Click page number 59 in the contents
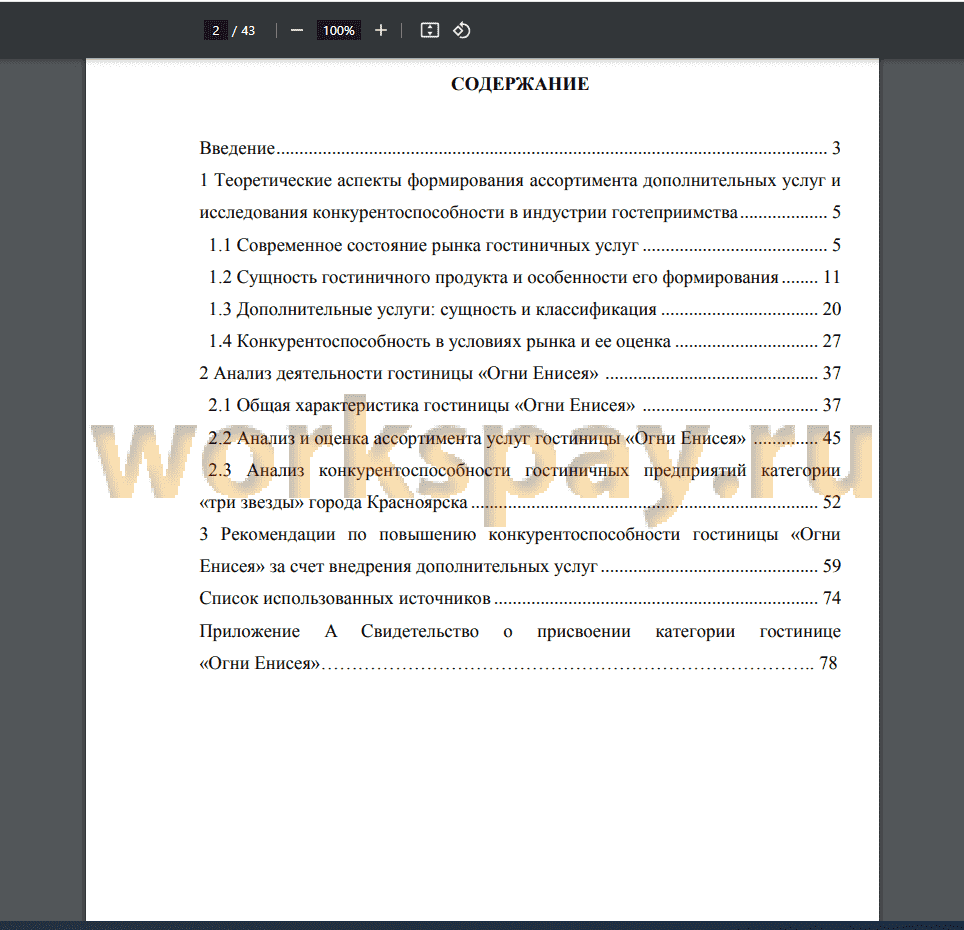 (832, 566)
